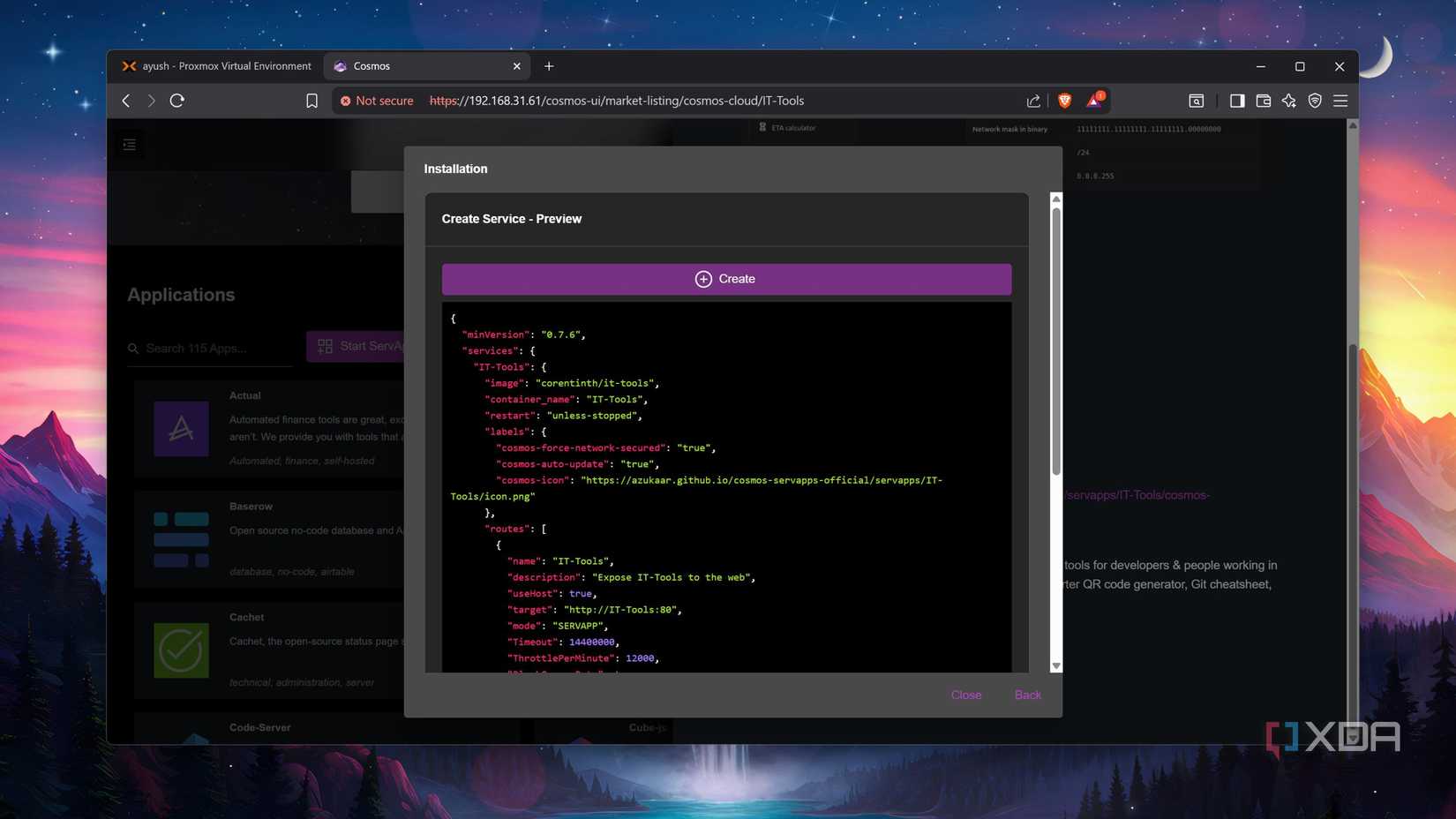Open Leo AI assistant icon
The height and width of the screenshot is (819, 1456).
1289,101
